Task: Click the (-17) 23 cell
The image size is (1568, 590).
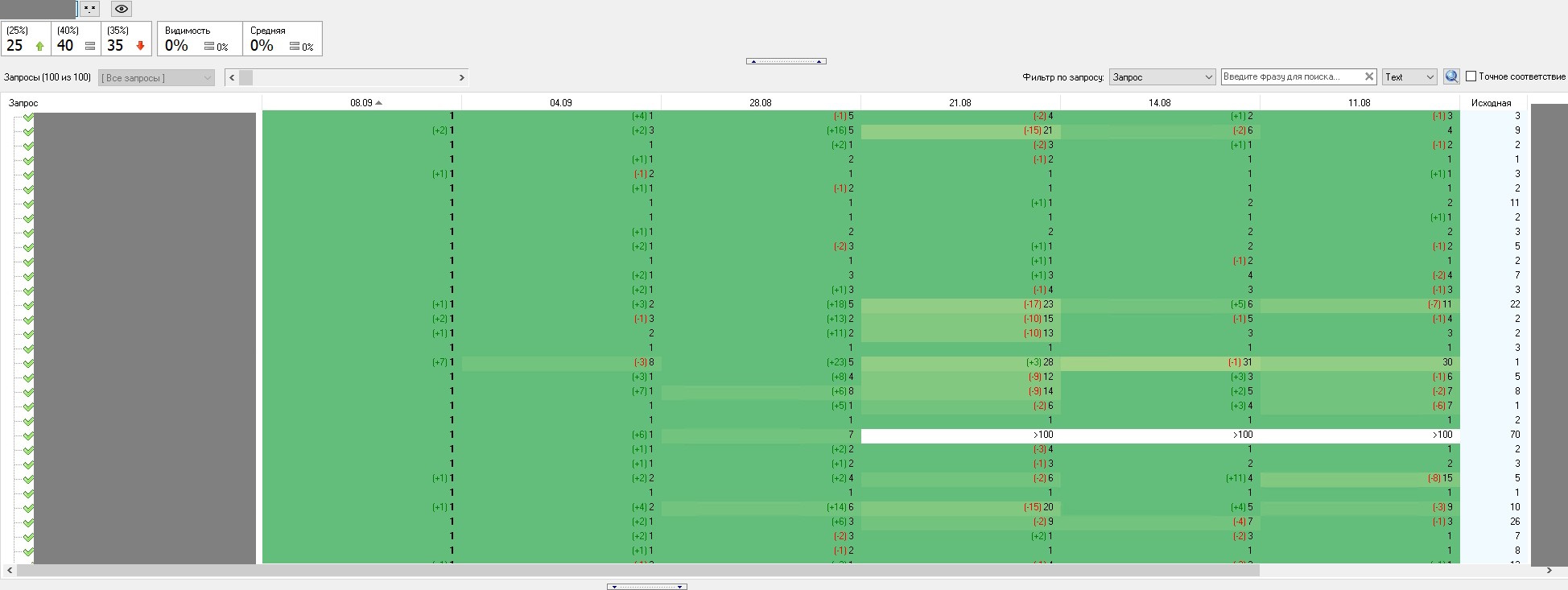Action: tap(960, 305)
